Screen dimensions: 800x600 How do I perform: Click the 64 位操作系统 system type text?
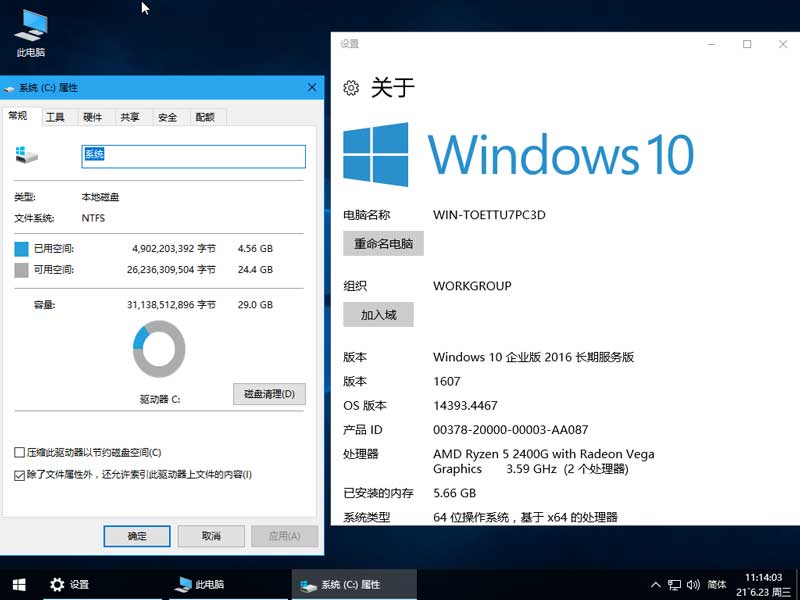[x=525, y=517]
